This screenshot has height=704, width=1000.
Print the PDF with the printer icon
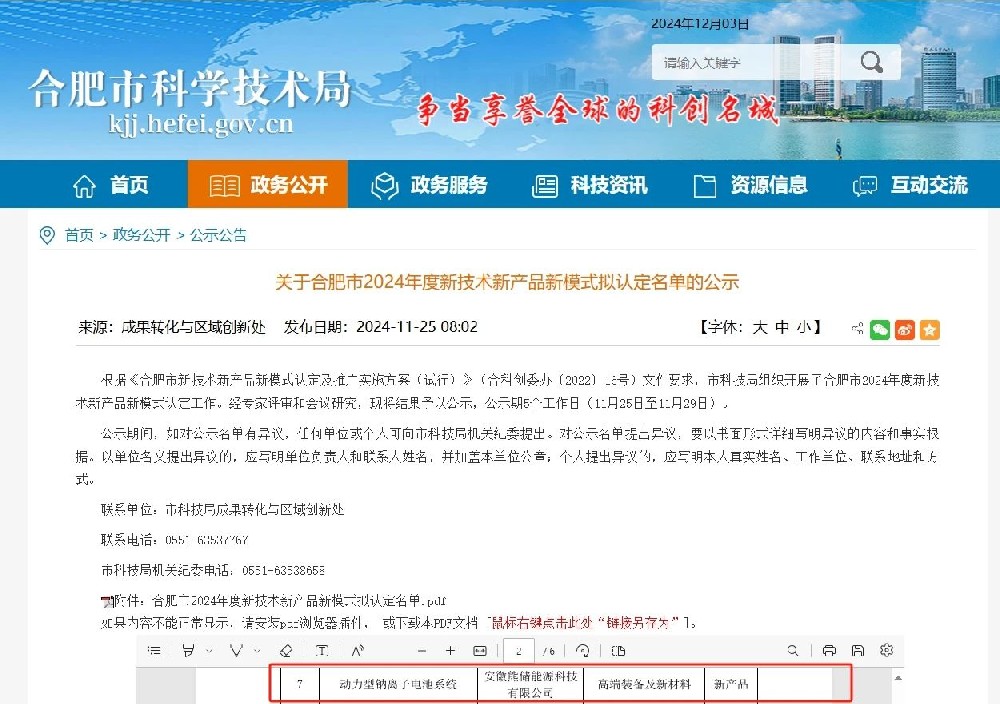coord(829,651)
